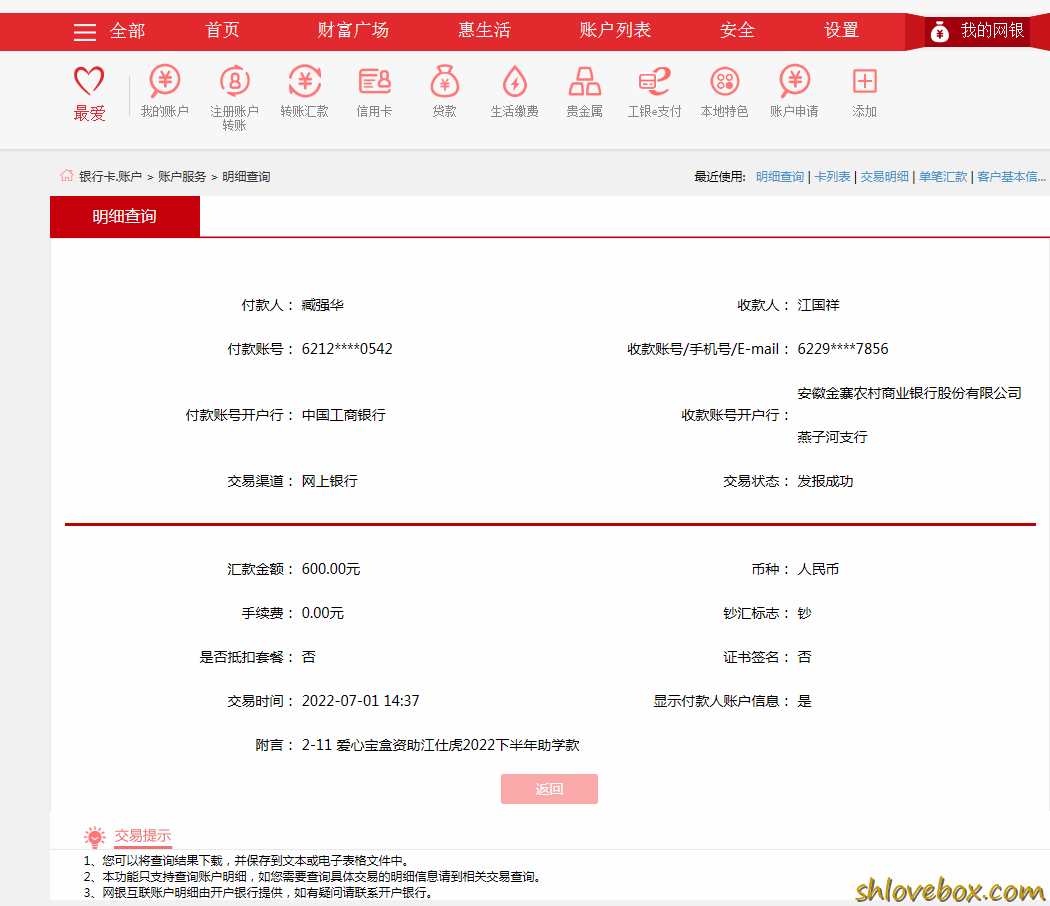Open the 账户申请 icon
Viewport: 1050px width, 906px height.
(794, 81)
